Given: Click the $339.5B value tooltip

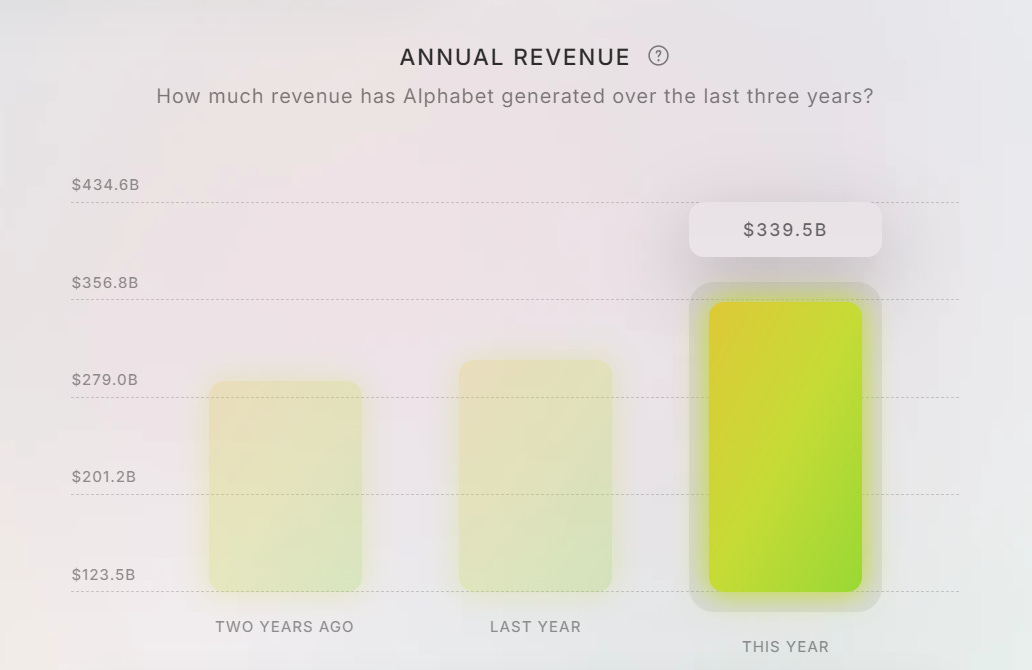Looking at the screenshot, I should pos(785,230).
